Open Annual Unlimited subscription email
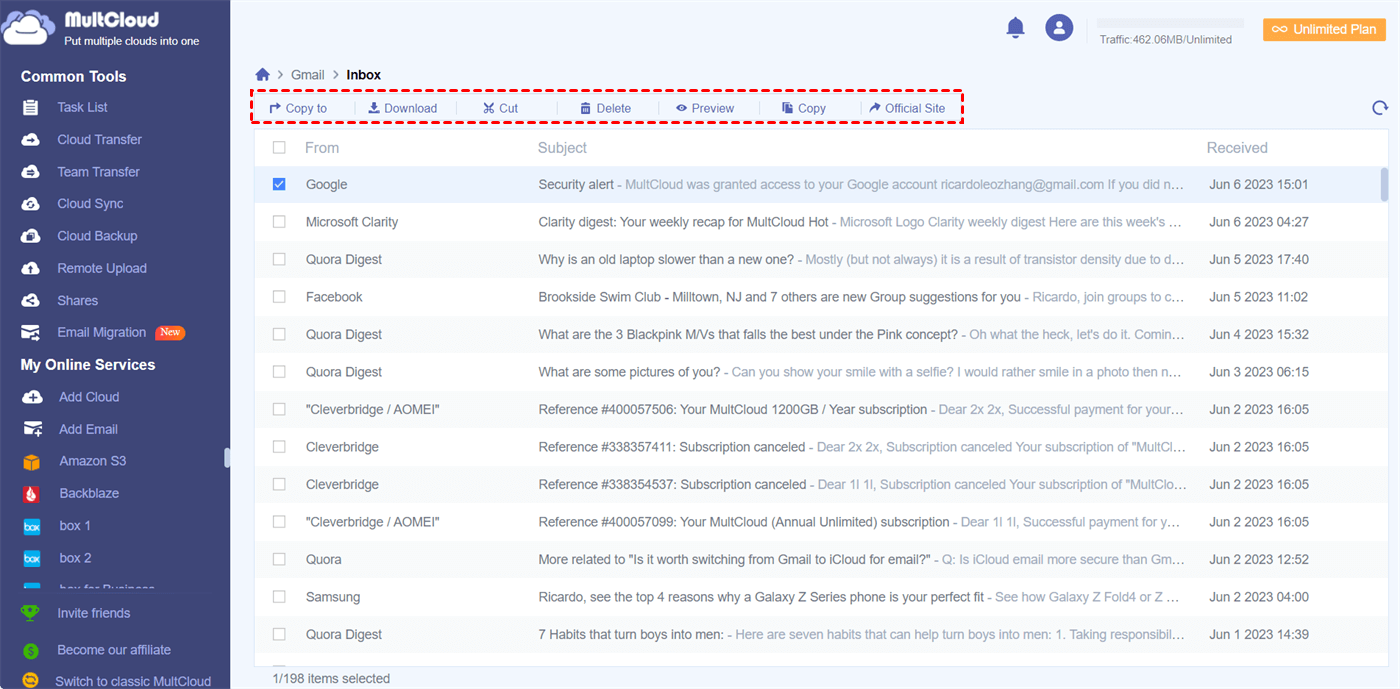This screenshot has height=689, width=1400. click(743, 522)
